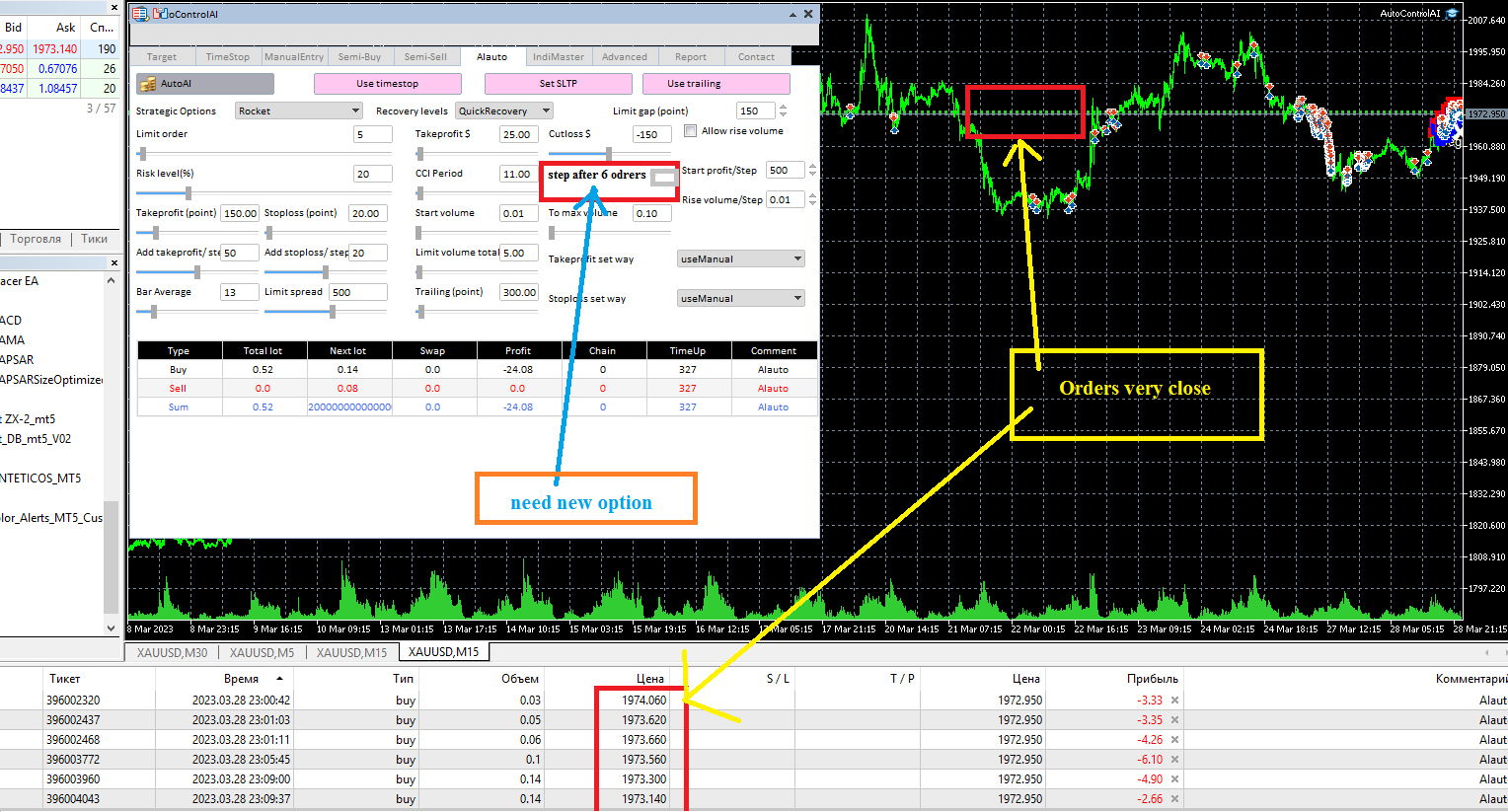Viewport: 1508px width, 812px height.
Task: Click the Trailing (point) input field
Action: click(519, 292)
